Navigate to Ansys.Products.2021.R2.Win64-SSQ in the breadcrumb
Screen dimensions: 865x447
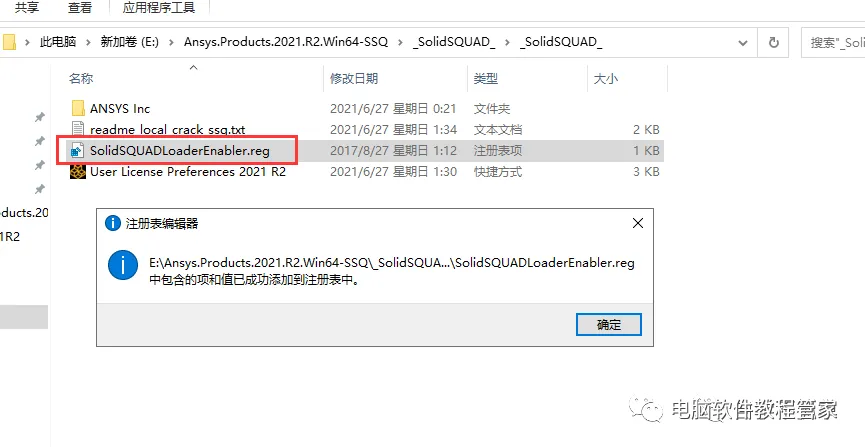(x=286, y=42)
